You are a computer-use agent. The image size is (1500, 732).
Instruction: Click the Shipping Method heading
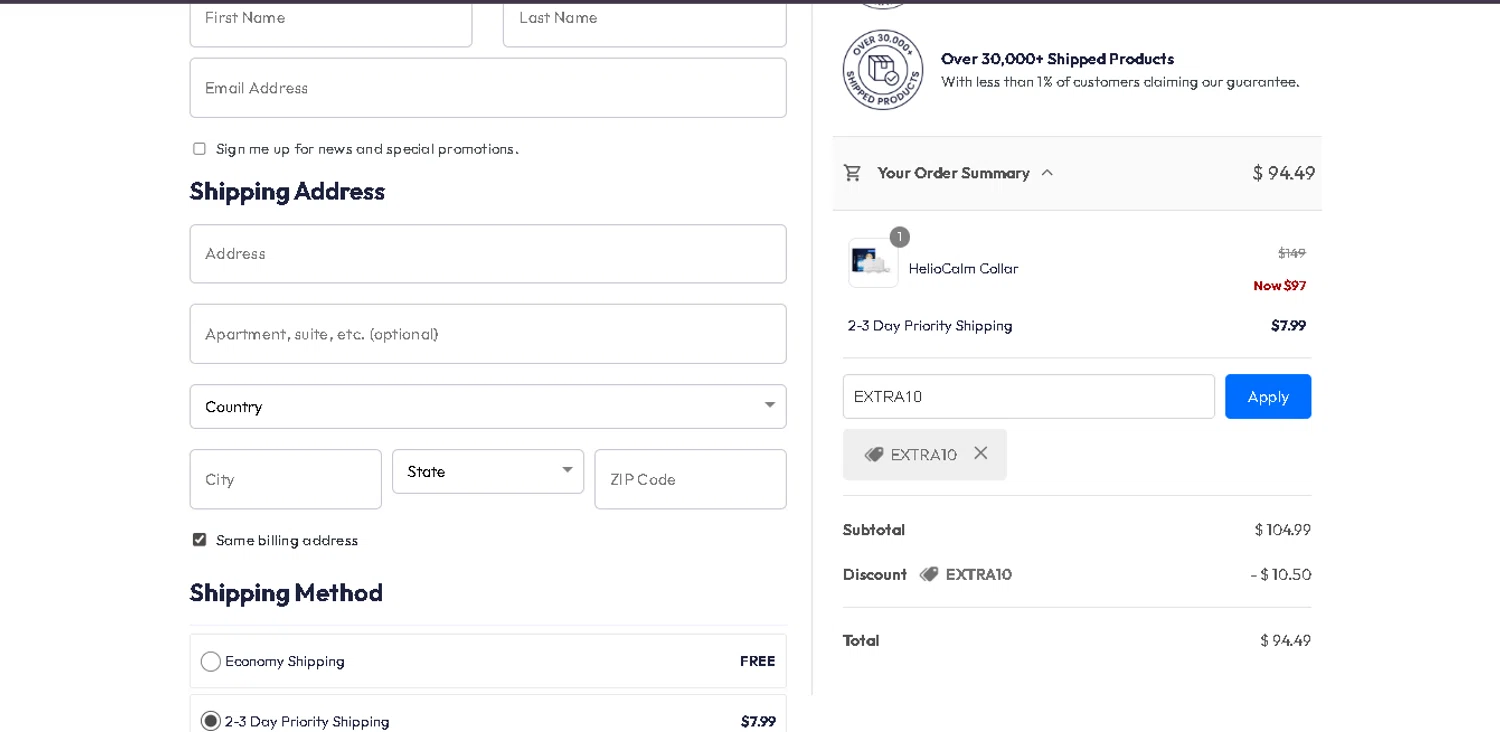pos(286,592)
